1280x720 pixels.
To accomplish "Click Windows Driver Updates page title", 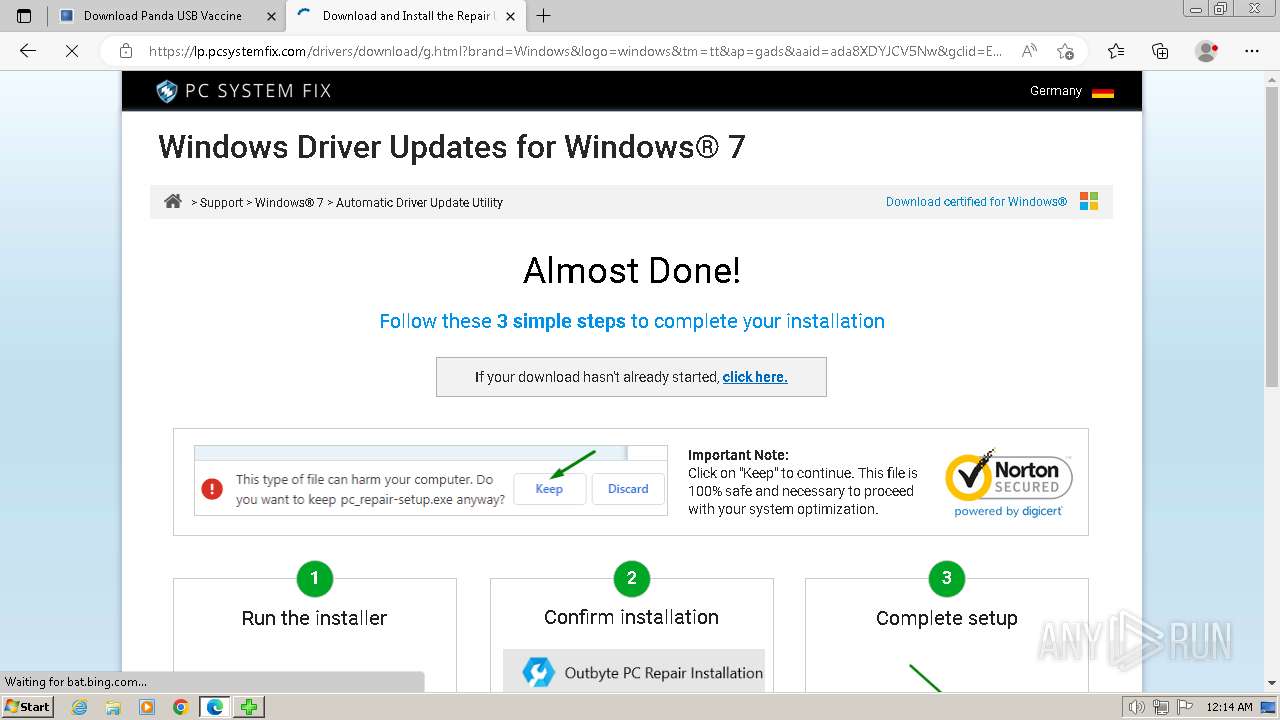I will 452,147.
